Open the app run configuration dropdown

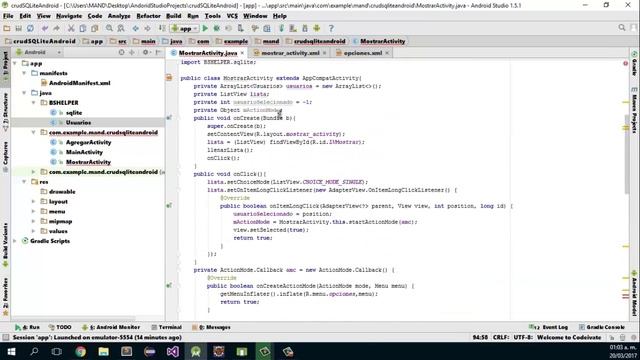(185, 29)
